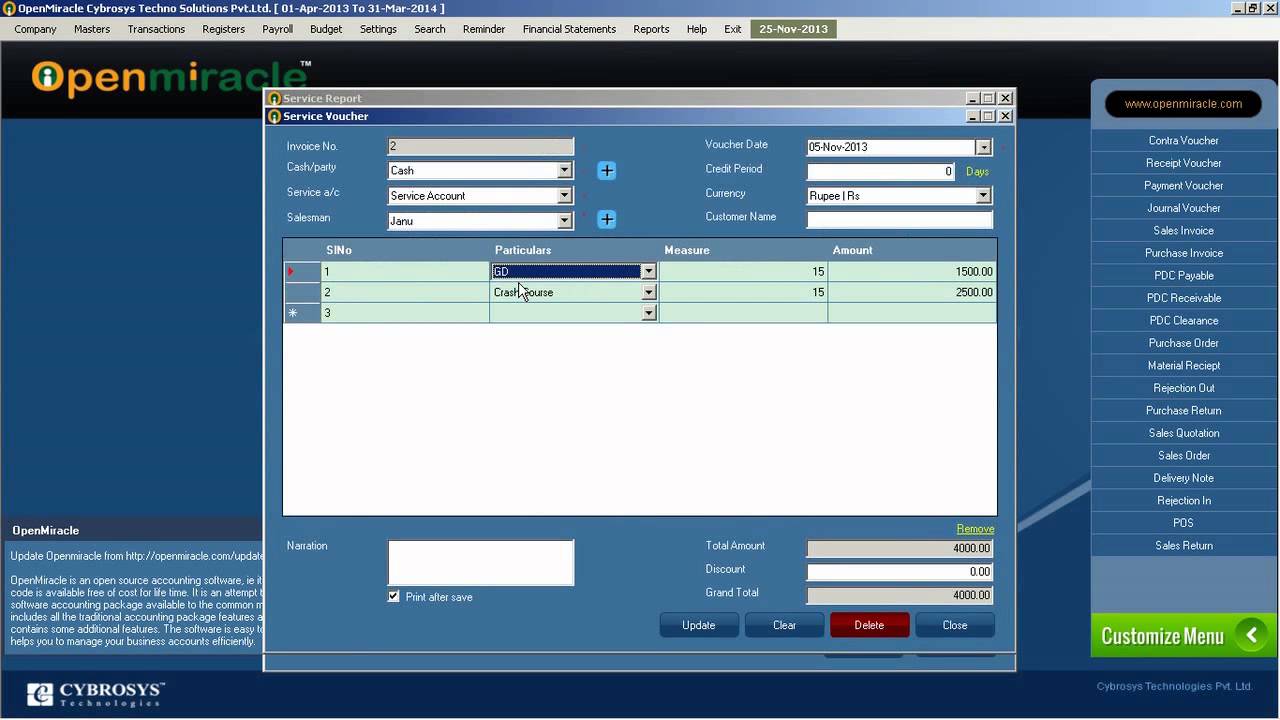Open the Budget menu
The image size is (1280, 720).
click(x=326, y=29)
